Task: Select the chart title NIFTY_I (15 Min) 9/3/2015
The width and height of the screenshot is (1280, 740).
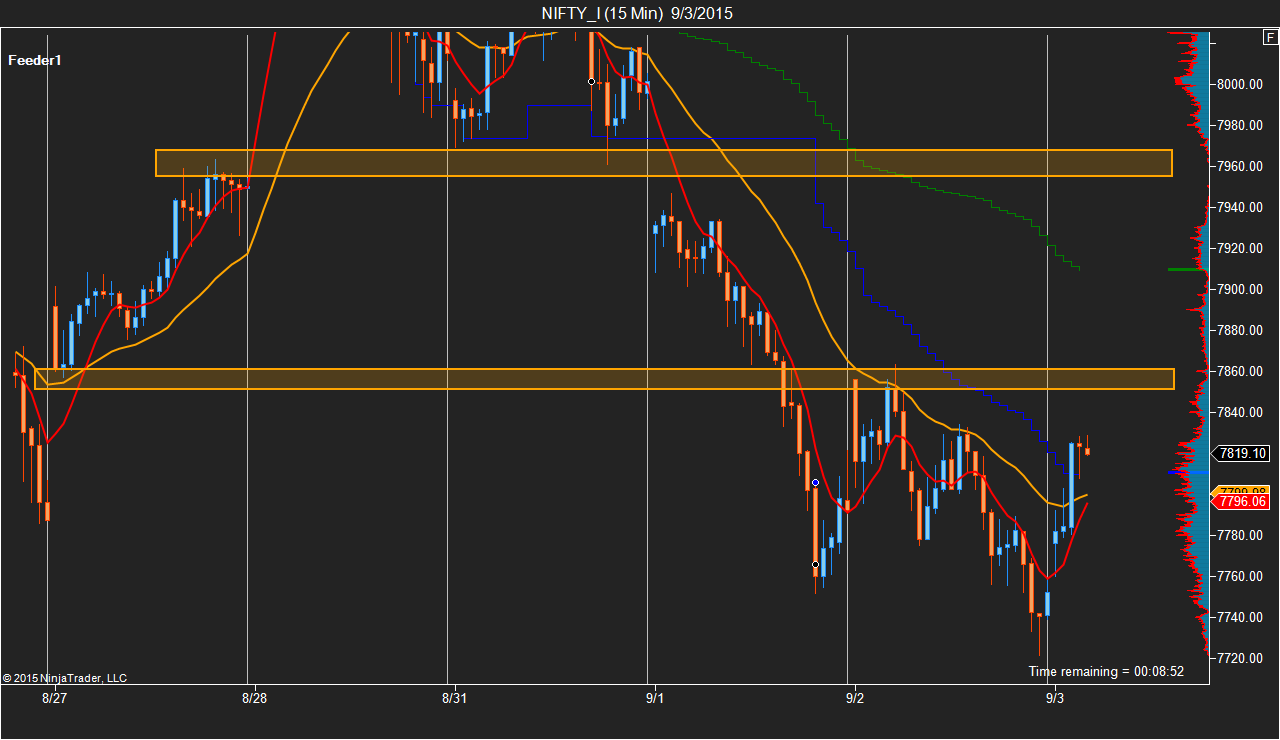Action: pyautogui.click(x=637, y=13)
